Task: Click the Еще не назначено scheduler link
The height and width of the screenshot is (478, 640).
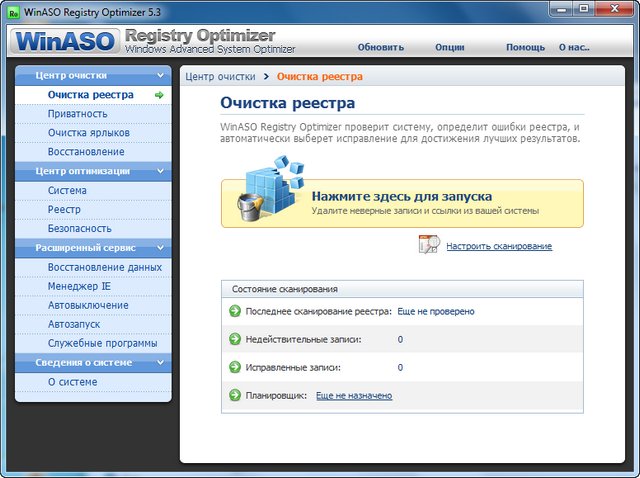Action: coord(354,396)
